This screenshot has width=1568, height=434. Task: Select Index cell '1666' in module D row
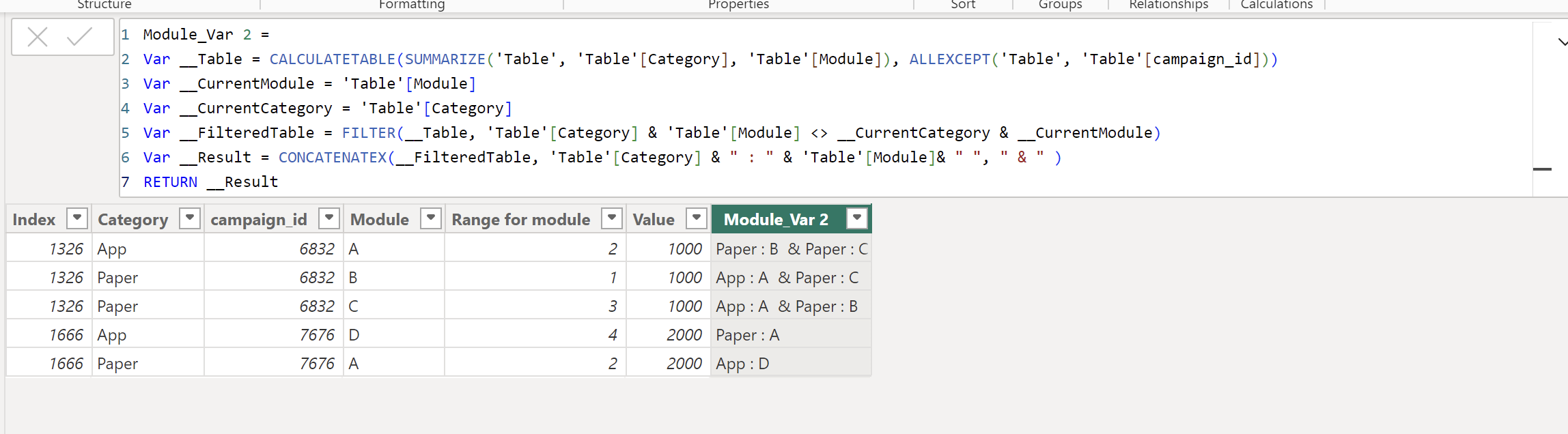[49, 335]
